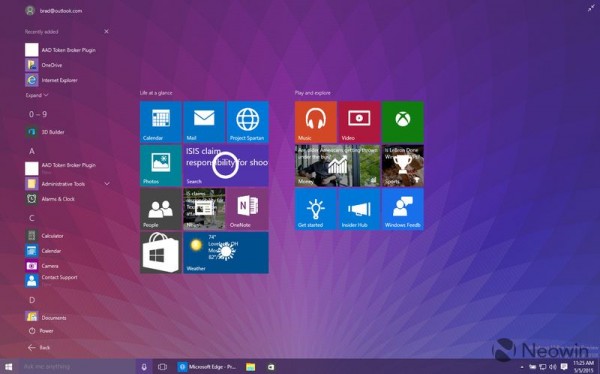Go Back from All apps
This screenshot has height=374, width=600.
tap(39, 348)
